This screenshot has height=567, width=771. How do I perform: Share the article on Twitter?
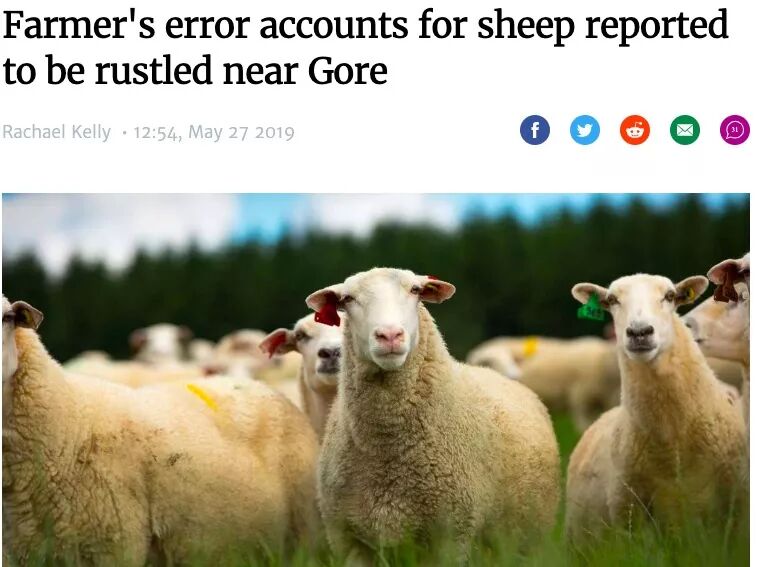(x=585, y=130)
